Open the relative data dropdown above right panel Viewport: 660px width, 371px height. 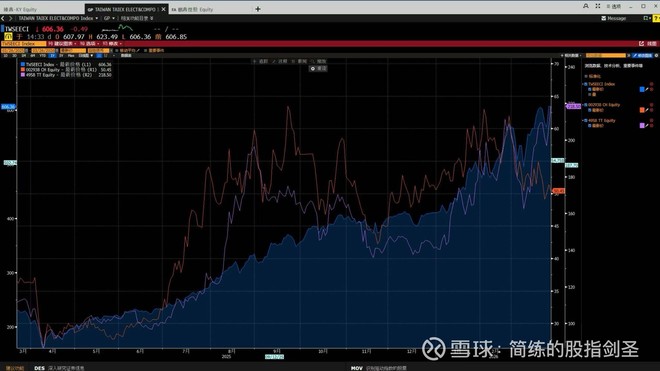571,56
